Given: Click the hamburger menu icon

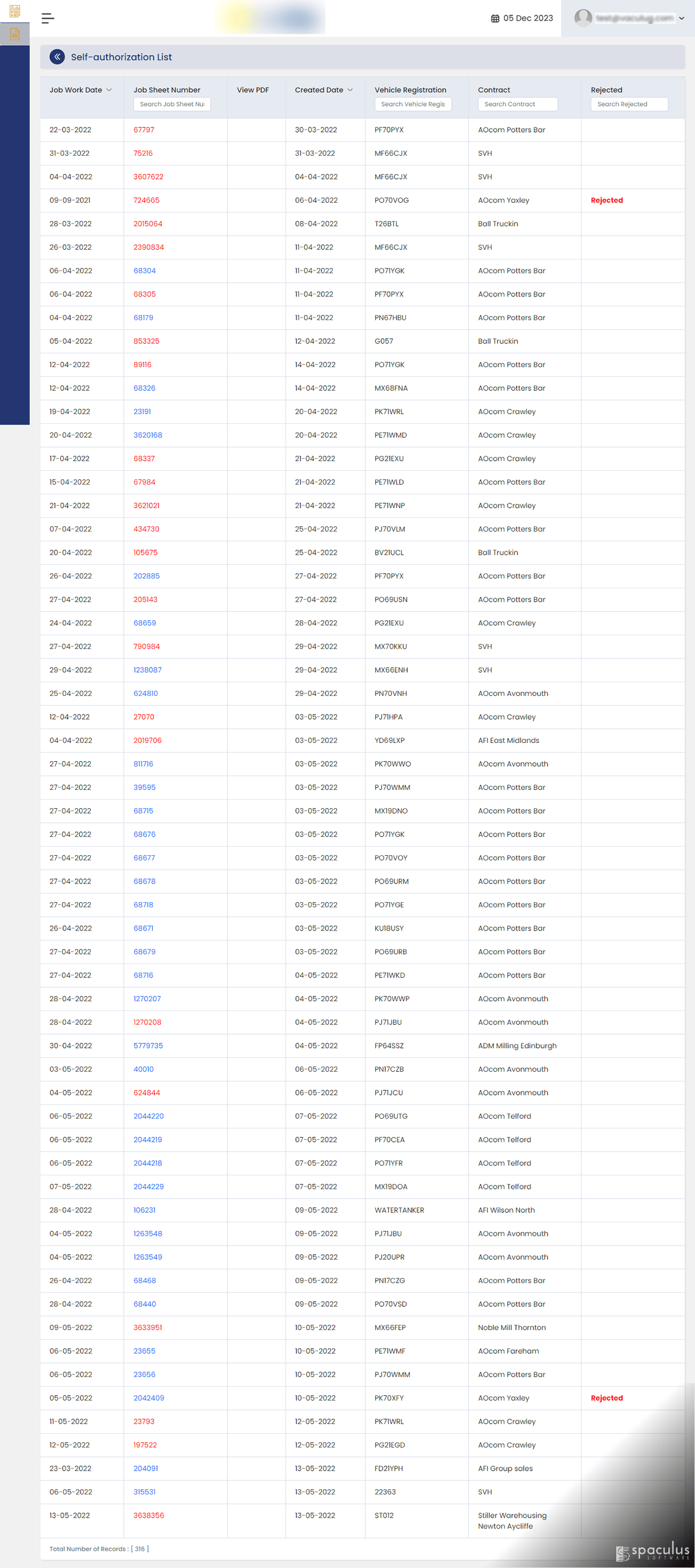Looking at the screenshot, I should tap(48, 19).
